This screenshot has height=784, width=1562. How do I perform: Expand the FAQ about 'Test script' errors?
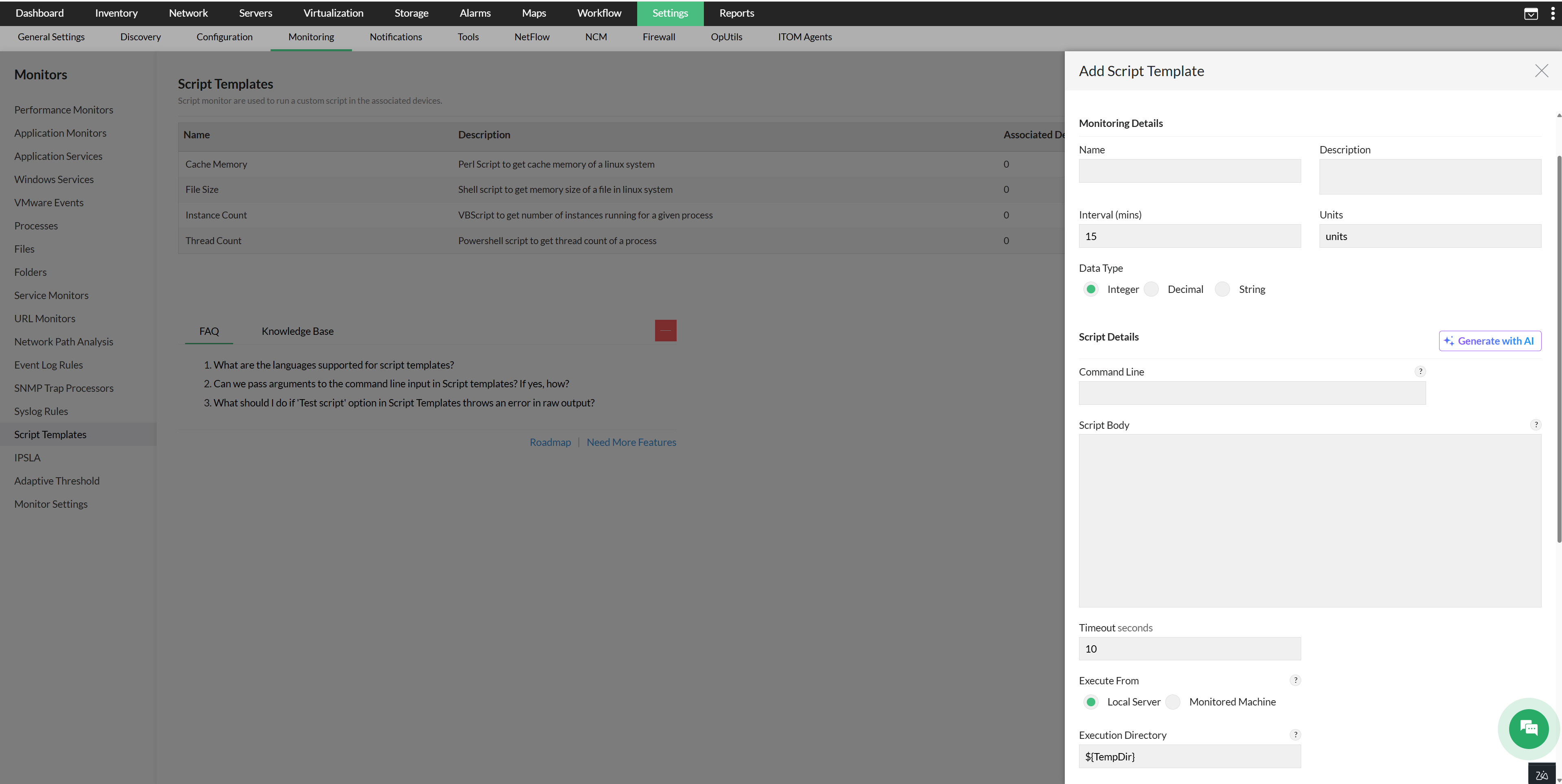(x=404, y=402)
